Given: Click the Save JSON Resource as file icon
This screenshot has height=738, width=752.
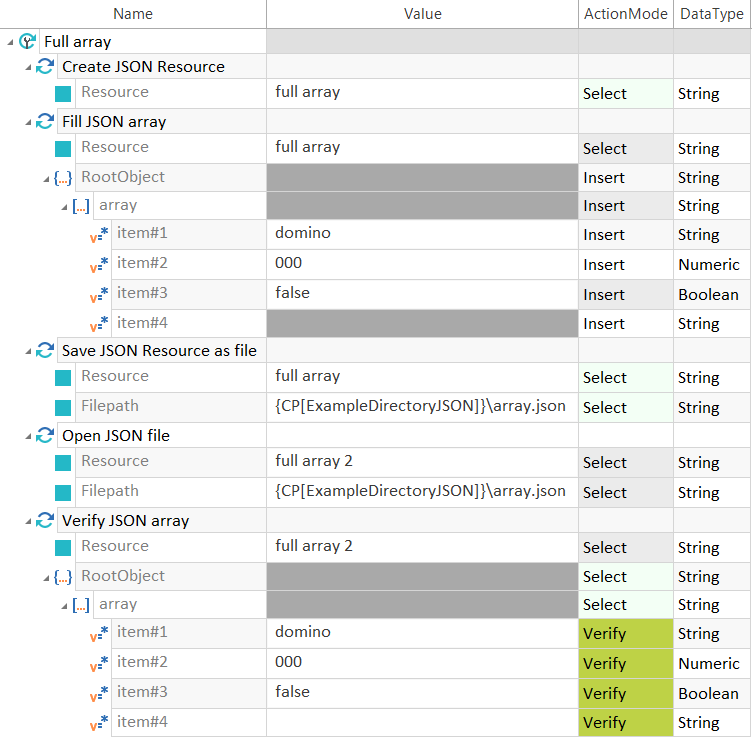Looking at the screenshot, I should click(x=45, y=351).
